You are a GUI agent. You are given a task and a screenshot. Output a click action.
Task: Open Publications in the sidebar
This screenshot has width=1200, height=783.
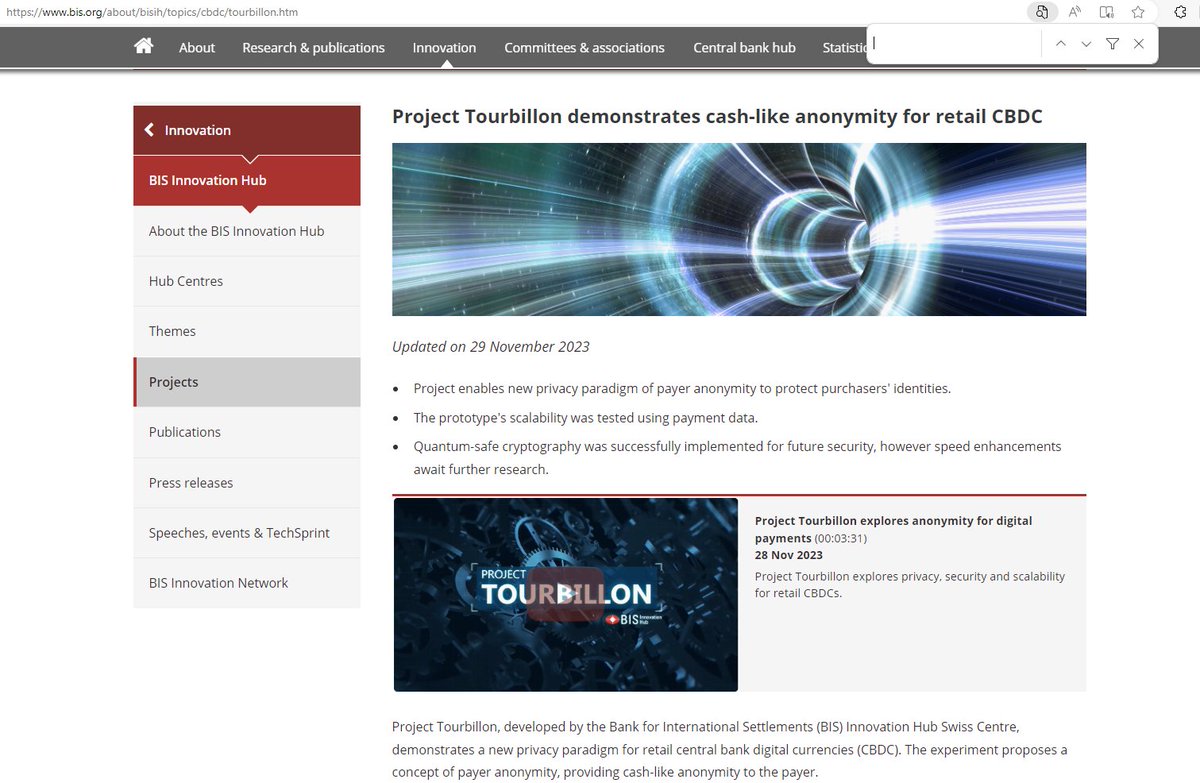point(247,432)
